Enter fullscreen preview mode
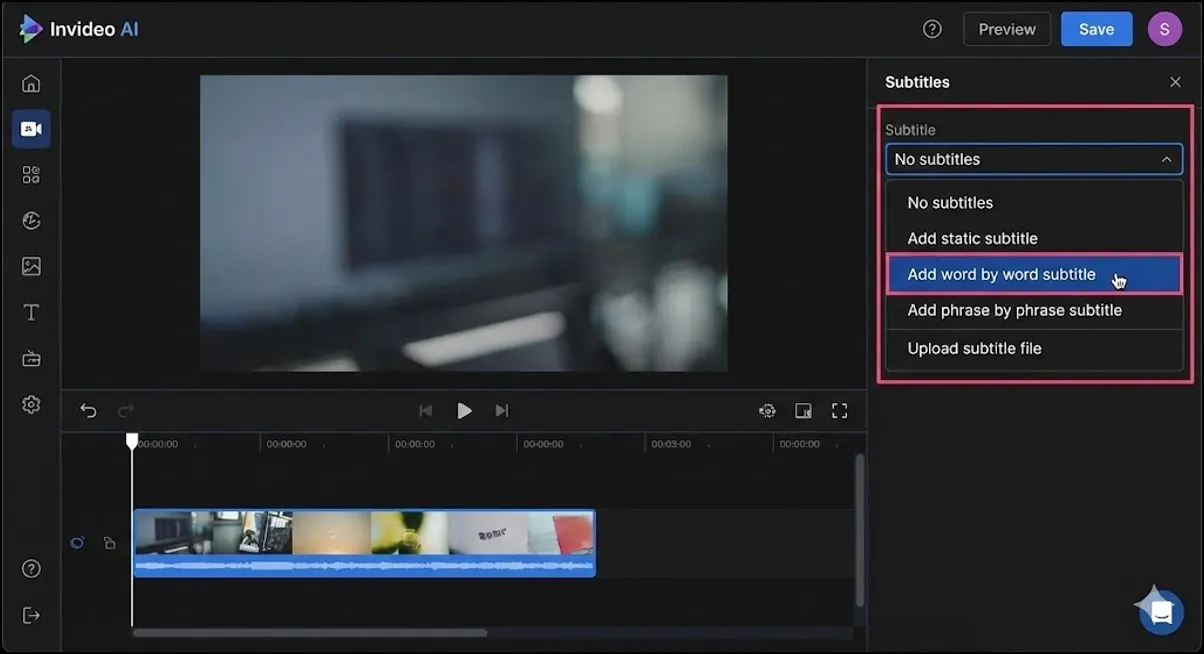 (839, 410)
